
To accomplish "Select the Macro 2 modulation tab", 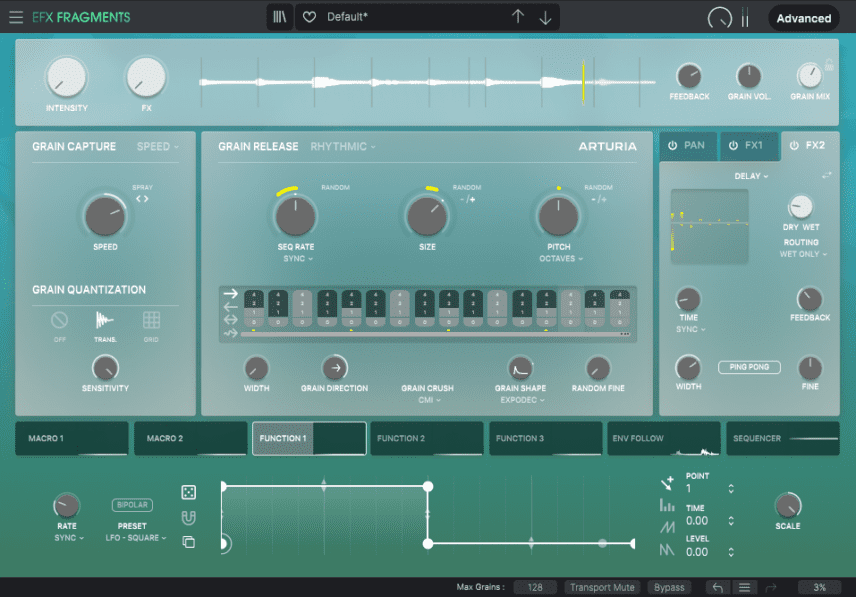I will (x=191, y=438).
